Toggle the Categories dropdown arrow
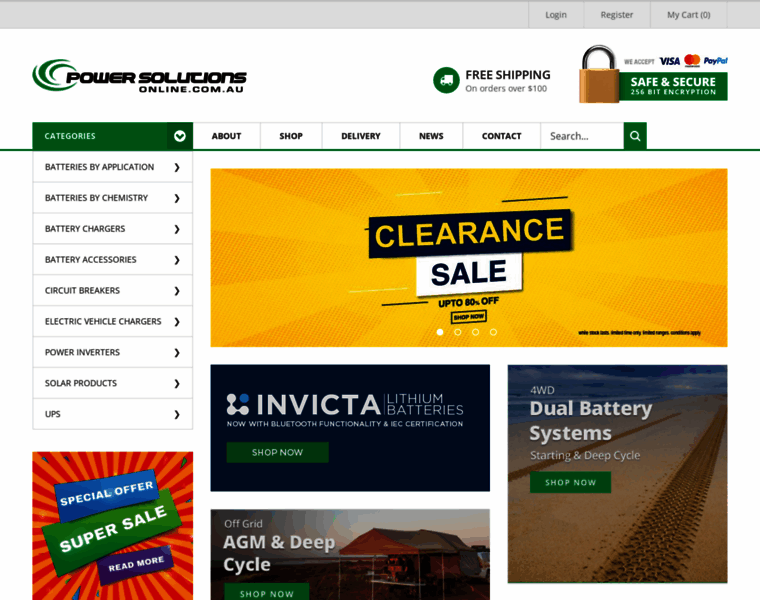Image resolution: width=760 pixels, height=600 pixels. (180, 136)
